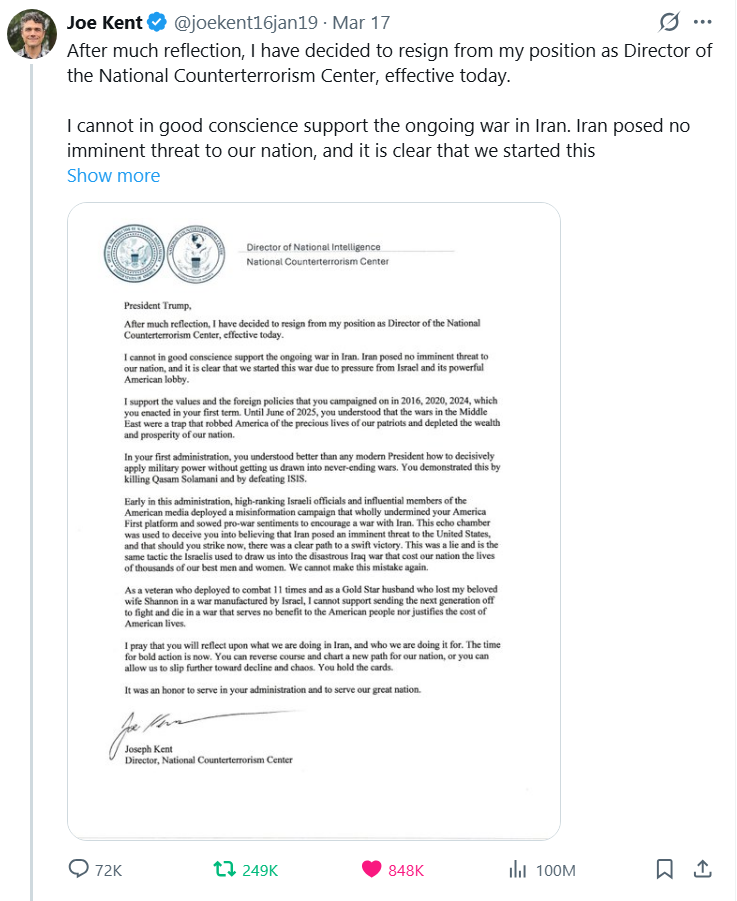Click the 848K likes count

click(x=406, y=870)
